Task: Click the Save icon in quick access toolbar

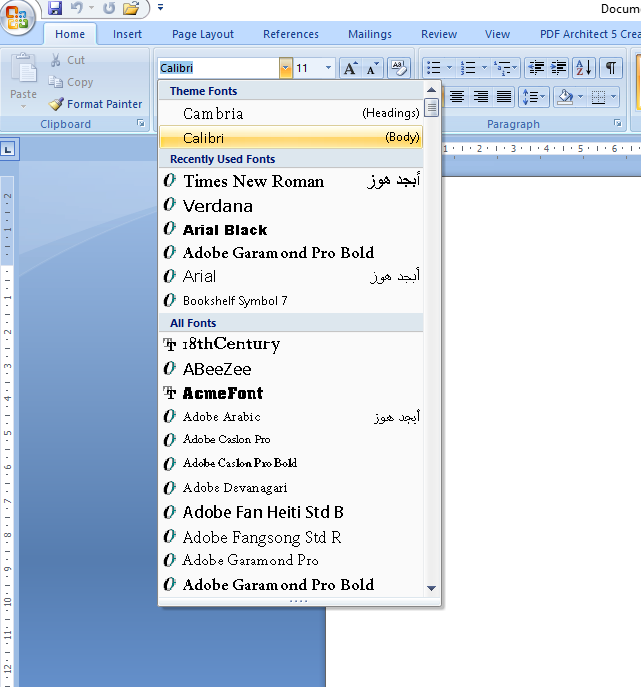Action: [x=55, y=8]
